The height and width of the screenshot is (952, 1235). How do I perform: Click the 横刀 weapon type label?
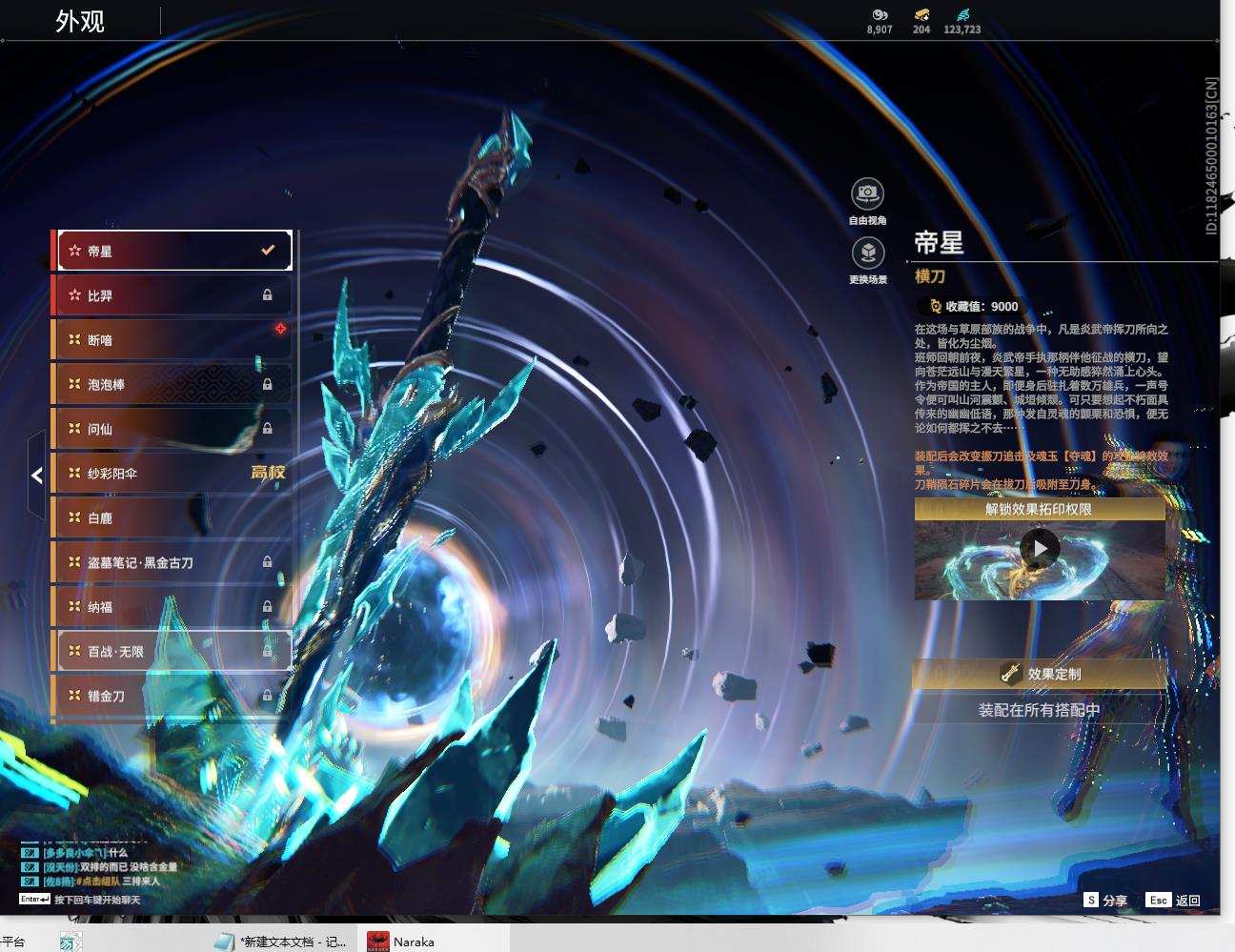click(x=930, y=275)
